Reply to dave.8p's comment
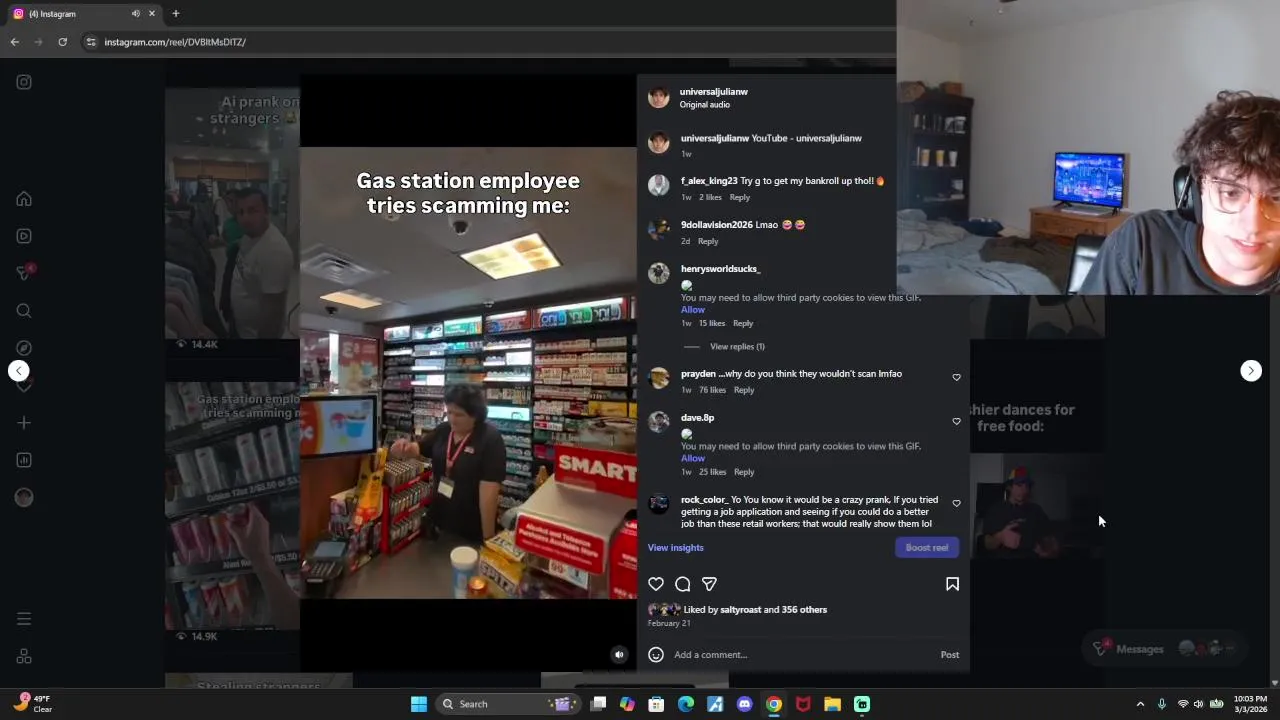1280x720 pixels. (744, 472)
